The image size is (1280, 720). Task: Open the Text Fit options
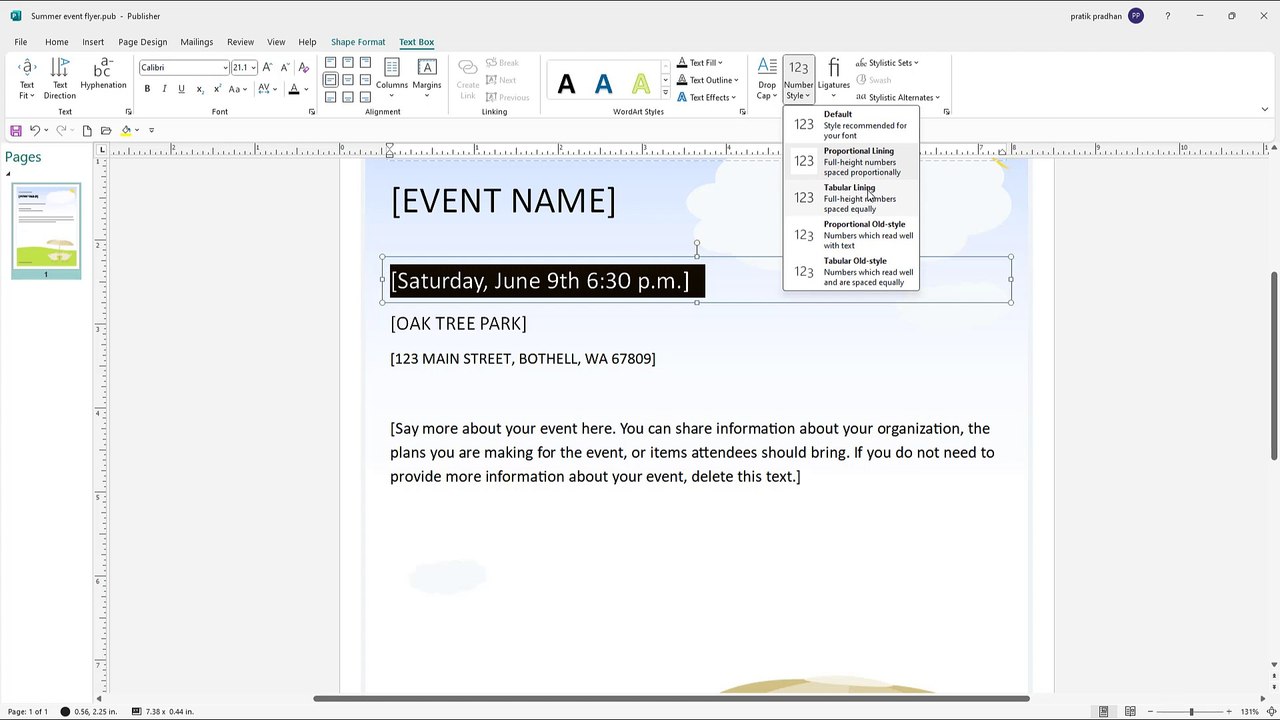(x=27, y=78)
